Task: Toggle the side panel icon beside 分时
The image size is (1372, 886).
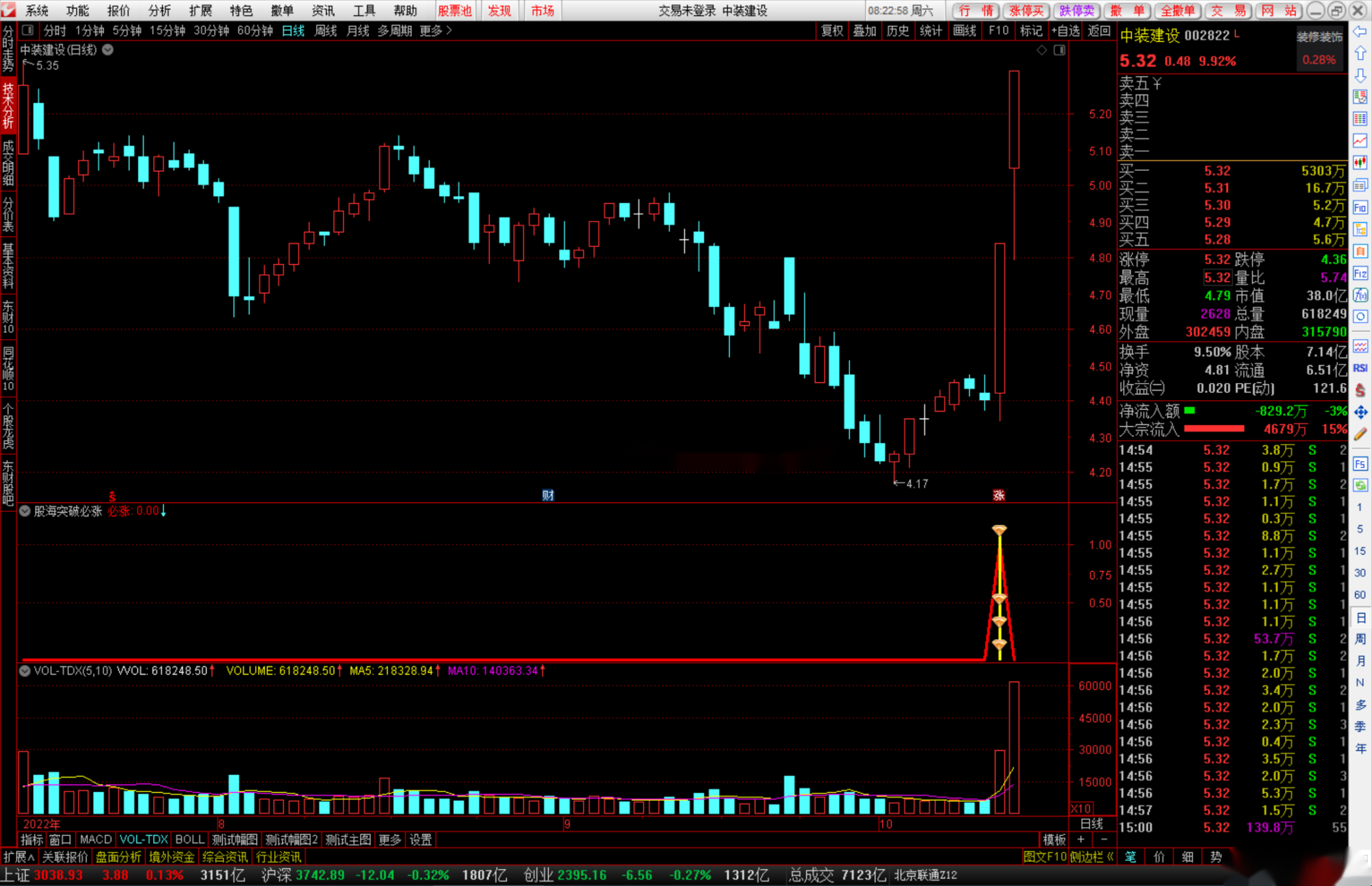Action: pyautogui.click(x=27, y=30)
